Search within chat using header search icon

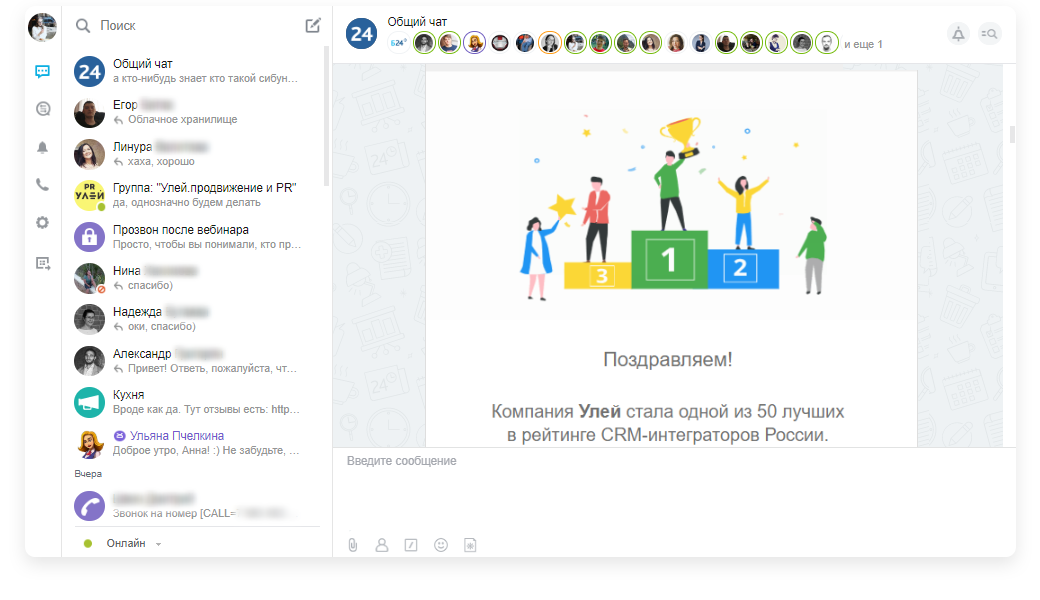(989, 34)
